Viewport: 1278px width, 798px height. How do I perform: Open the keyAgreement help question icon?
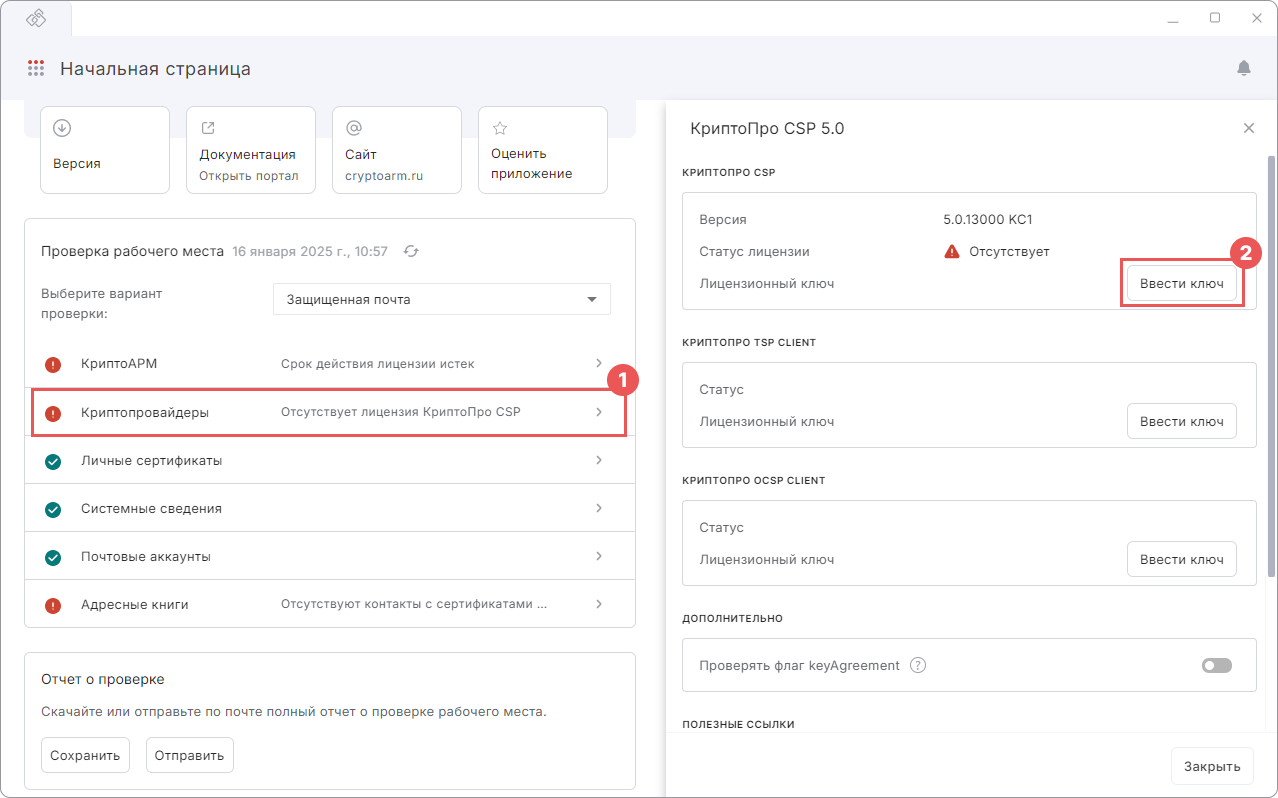coord(918,666)
